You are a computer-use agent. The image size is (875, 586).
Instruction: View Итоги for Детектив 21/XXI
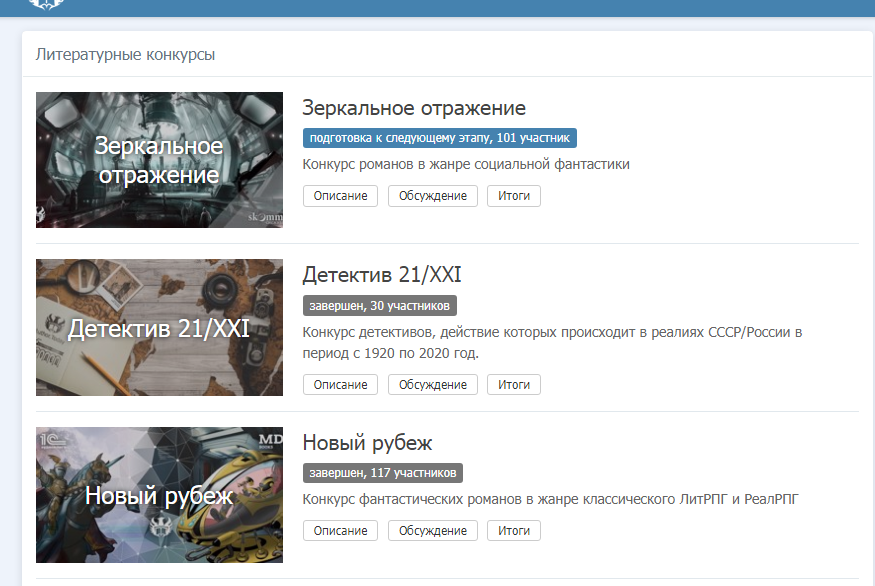[513, 385]
